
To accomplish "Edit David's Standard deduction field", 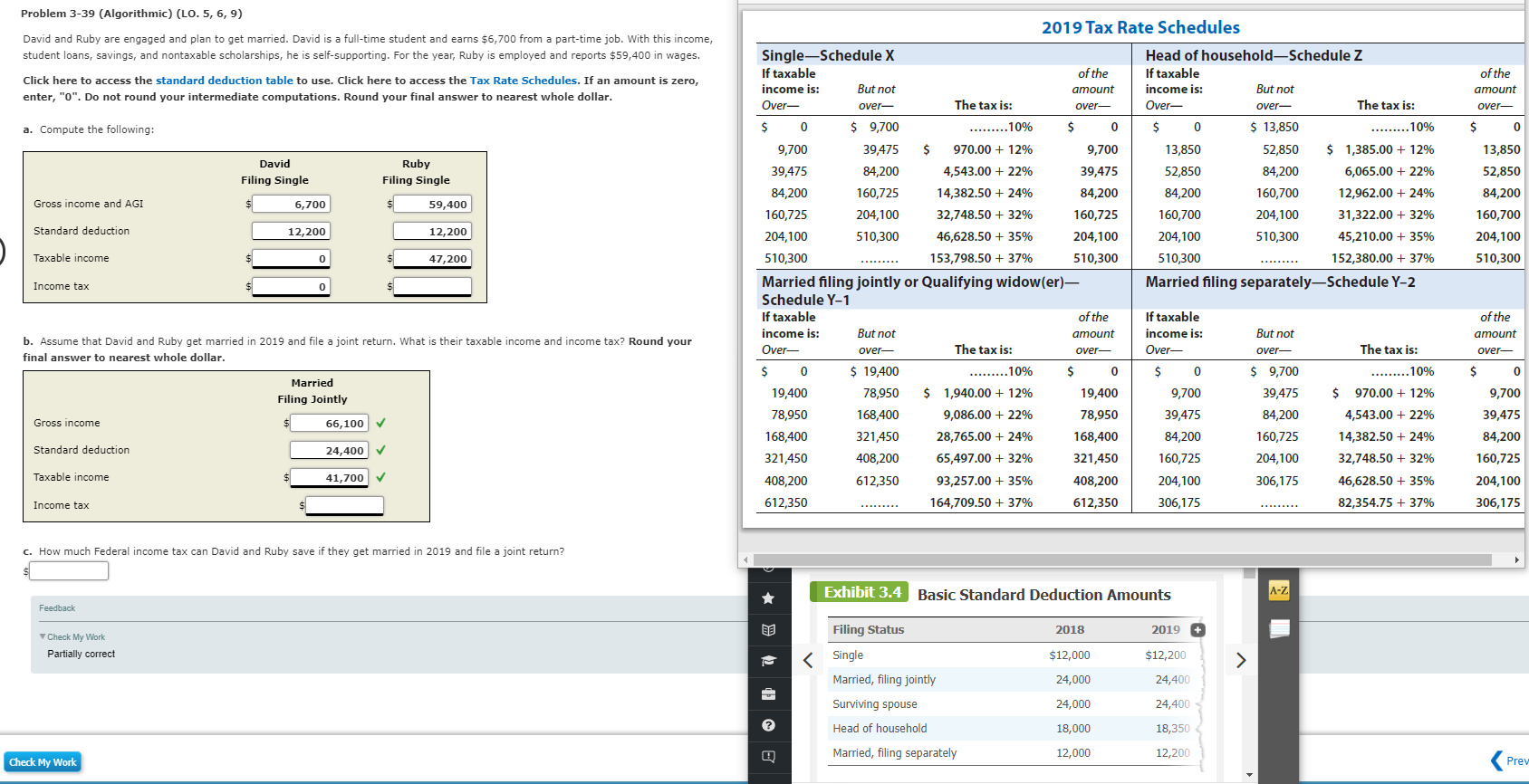I will tap(291, 232).
